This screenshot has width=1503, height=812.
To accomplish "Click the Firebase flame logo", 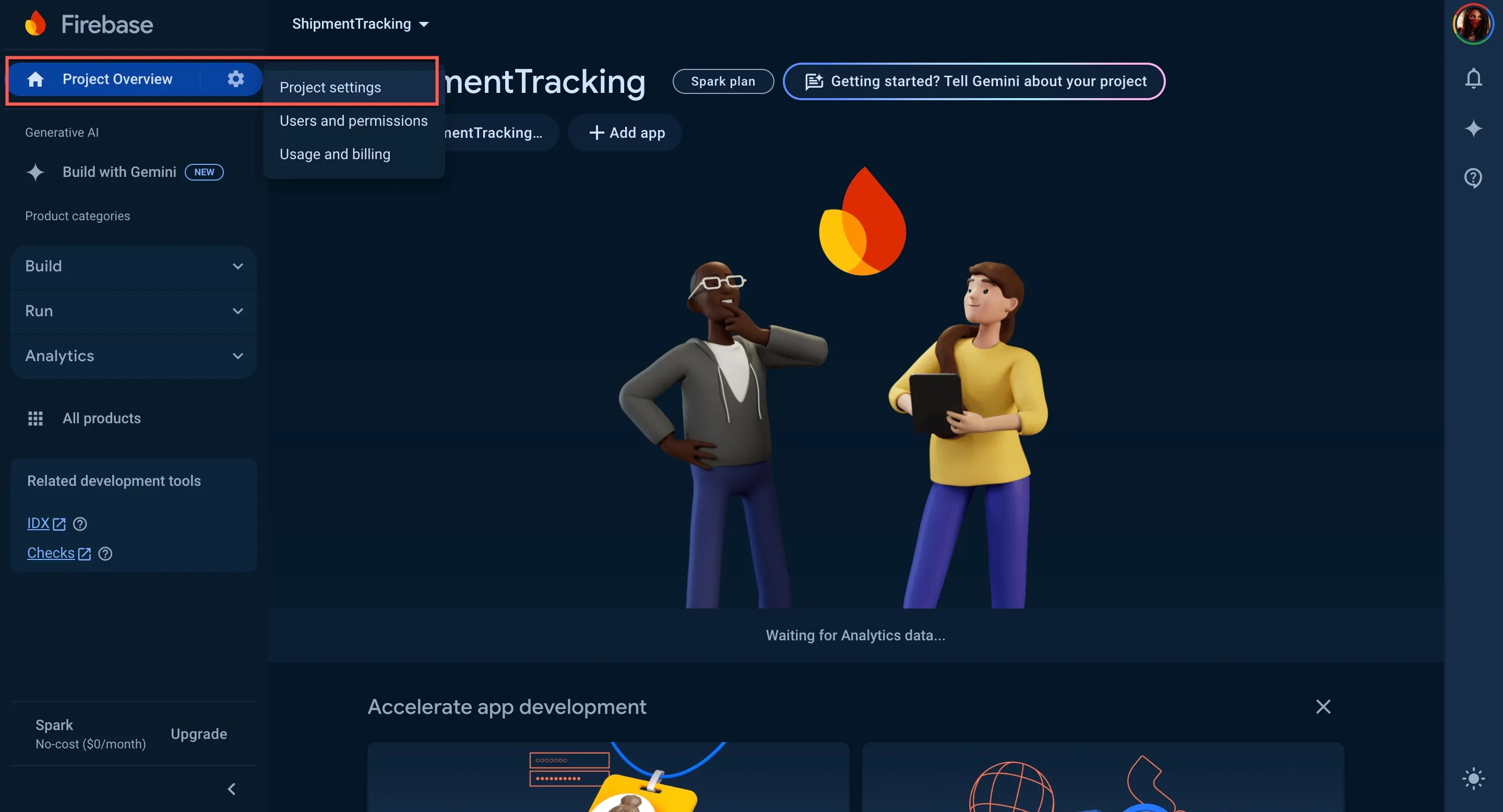I will pos(35,23).
